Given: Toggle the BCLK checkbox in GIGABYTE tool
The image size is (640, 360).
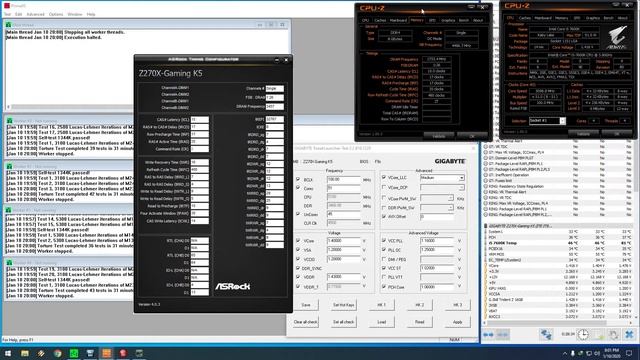Looking at the screenshot, I should click(x=298, y=179).
